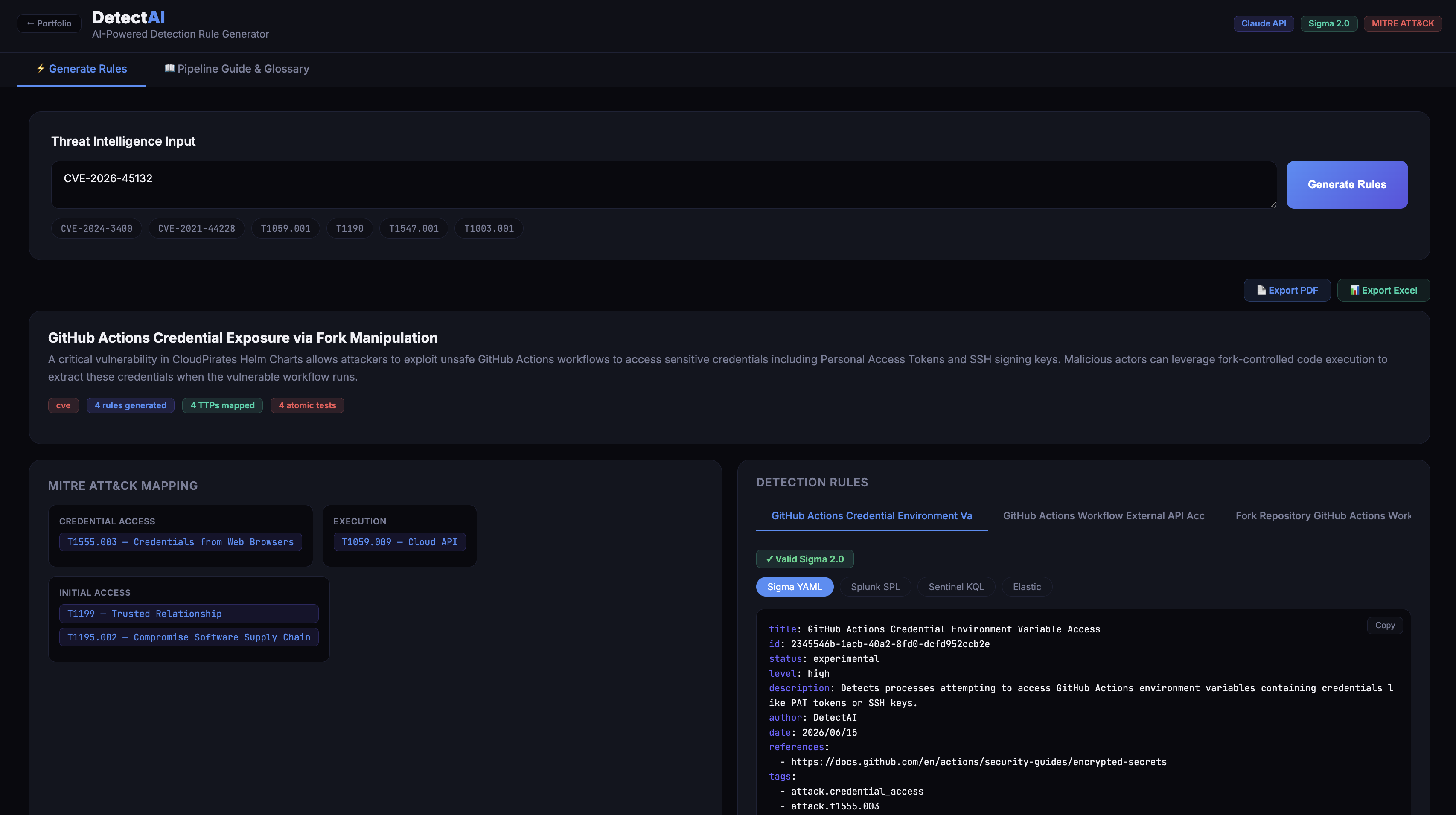Image resolution: width=1456 pixels, height=815 pixels.
Task: Select the T1059.001 example chip
Action: 285,228
